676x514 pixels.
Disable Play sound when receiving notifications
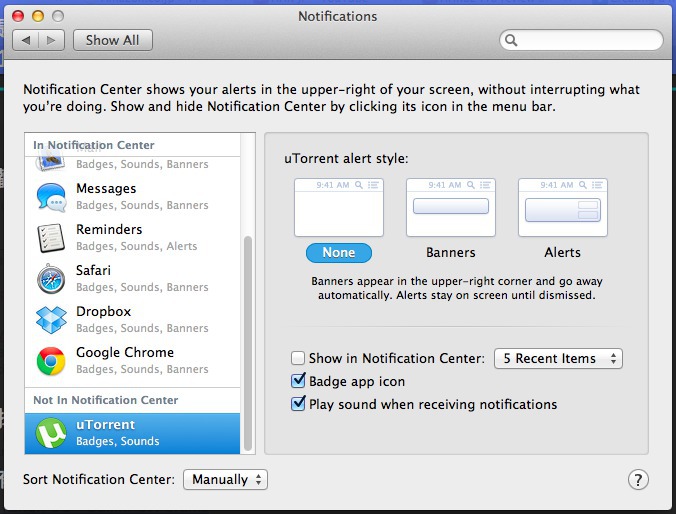tap(298, 405)
